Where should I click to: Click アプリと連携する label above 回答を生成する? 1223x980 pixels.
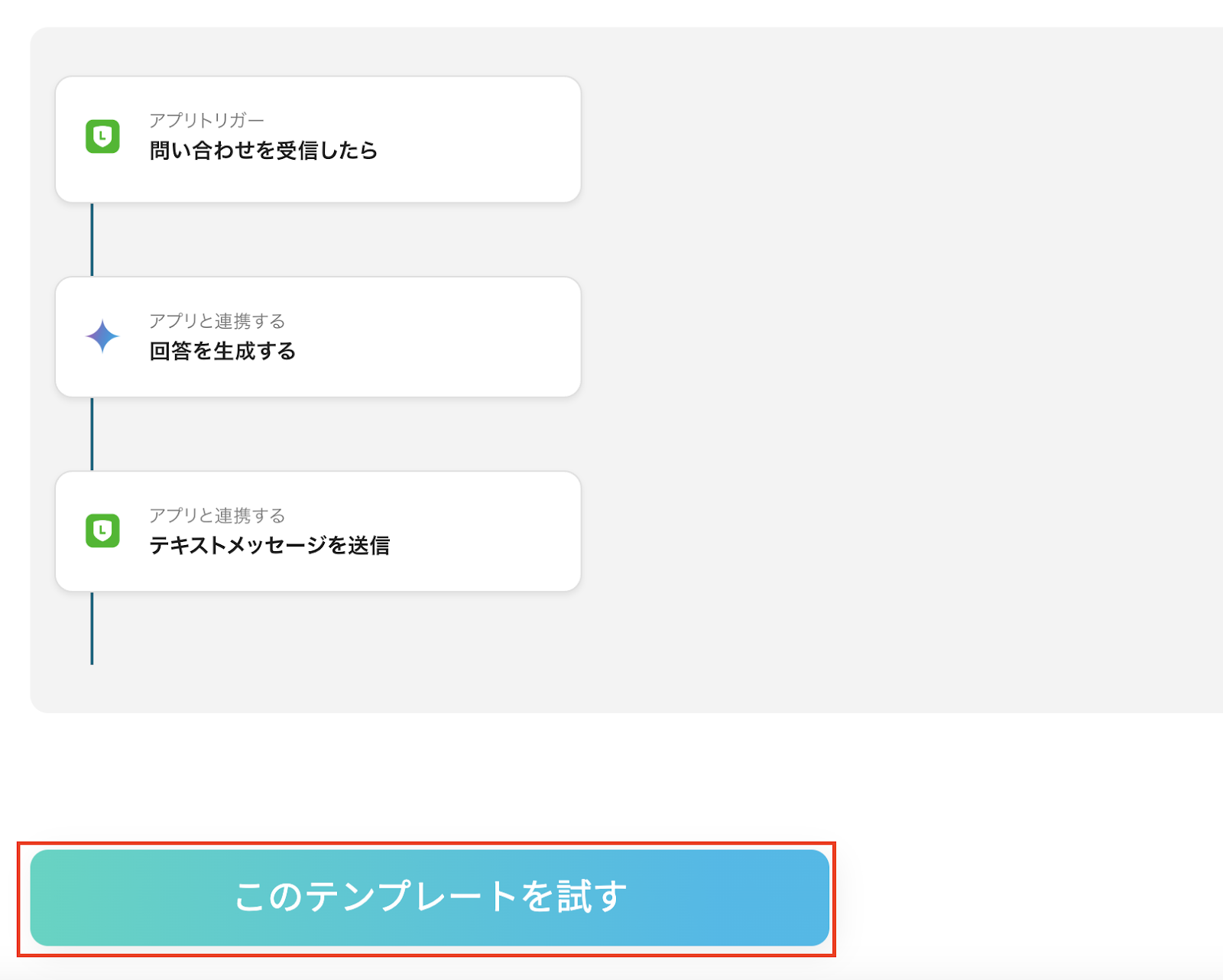pos(217,321)
